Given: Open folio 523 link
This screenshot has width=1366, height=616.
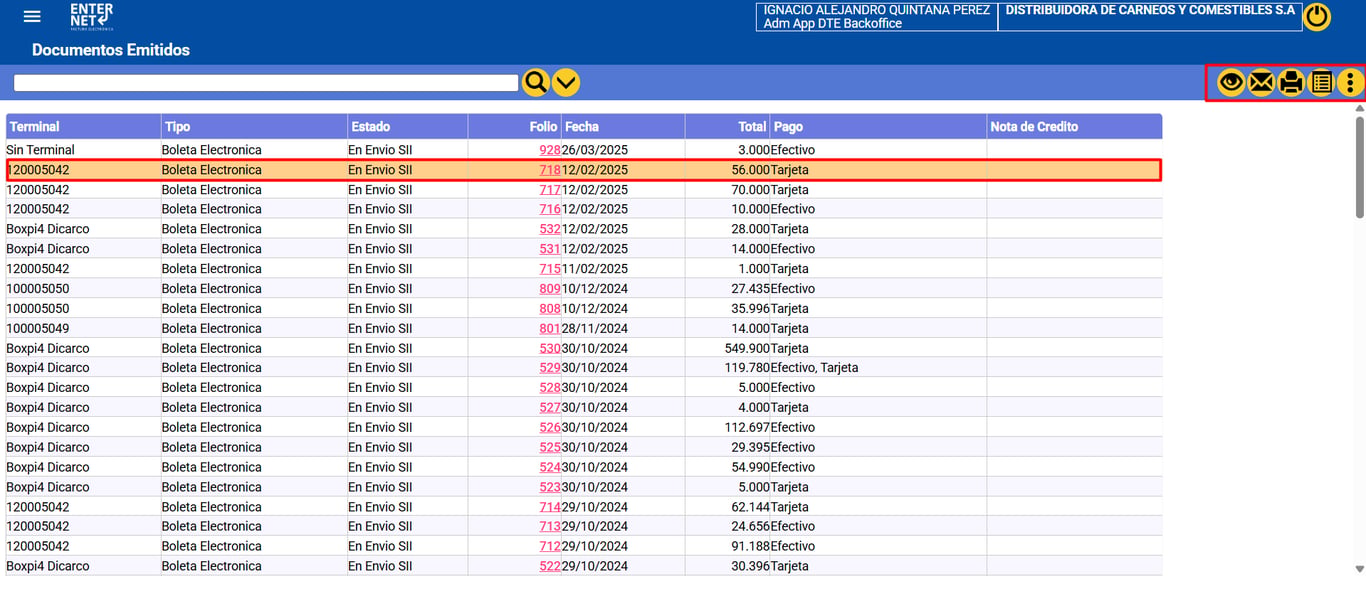Looking at the screenshot, I should pyautogui.click(x=550, y=487).
